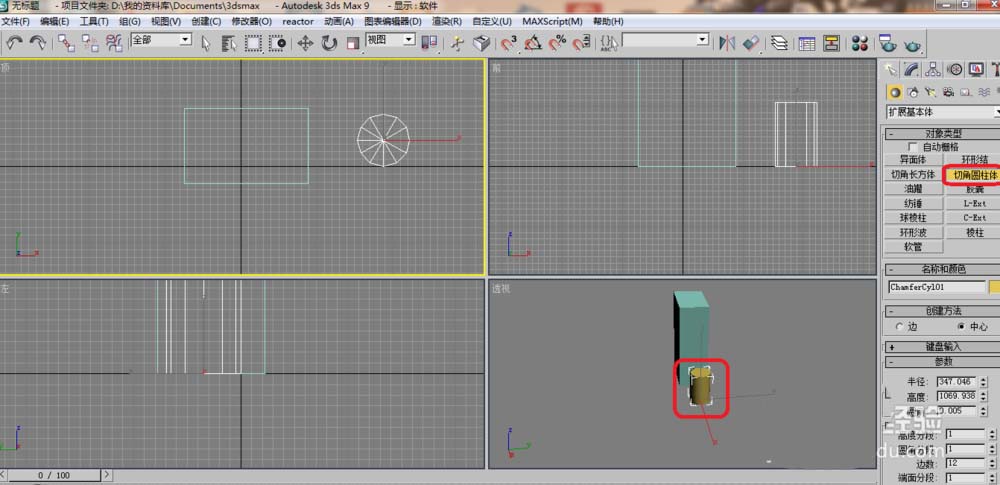Screen dimensions: 1000x485
Task: Open the 修改器(O) menu
Action: click(251, 21)
